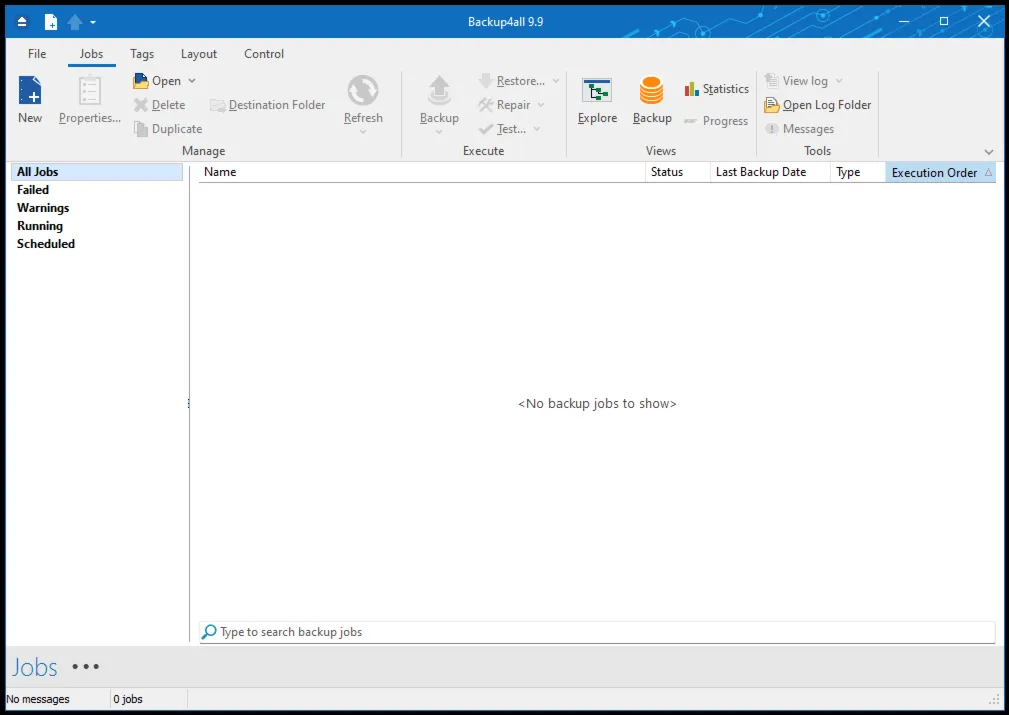
Task: Expand the quick access toolbar dropdown
Action: 93,22
